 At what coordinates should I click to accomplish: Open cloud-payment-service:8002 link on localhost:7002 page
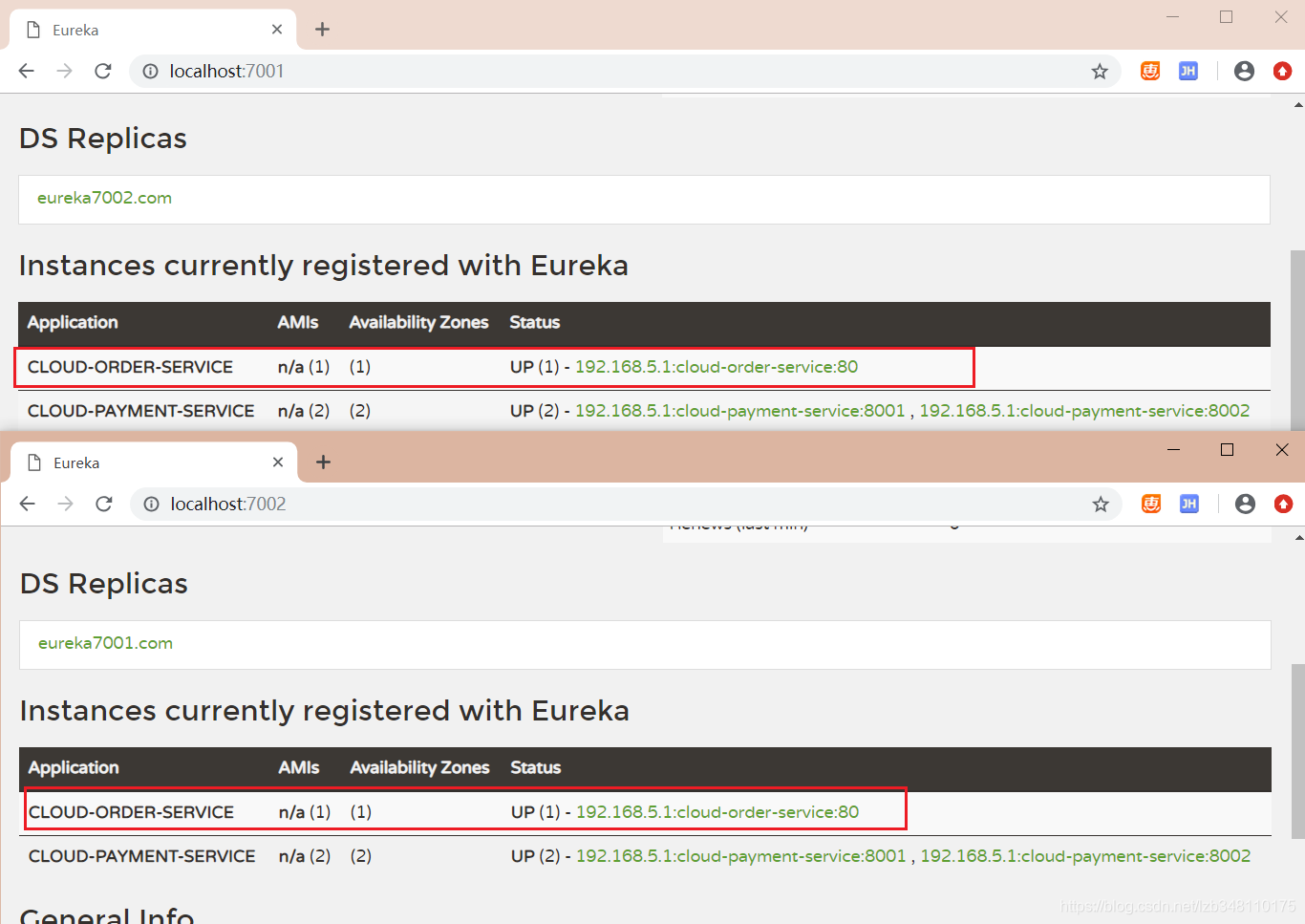[x=1085, y=856]
